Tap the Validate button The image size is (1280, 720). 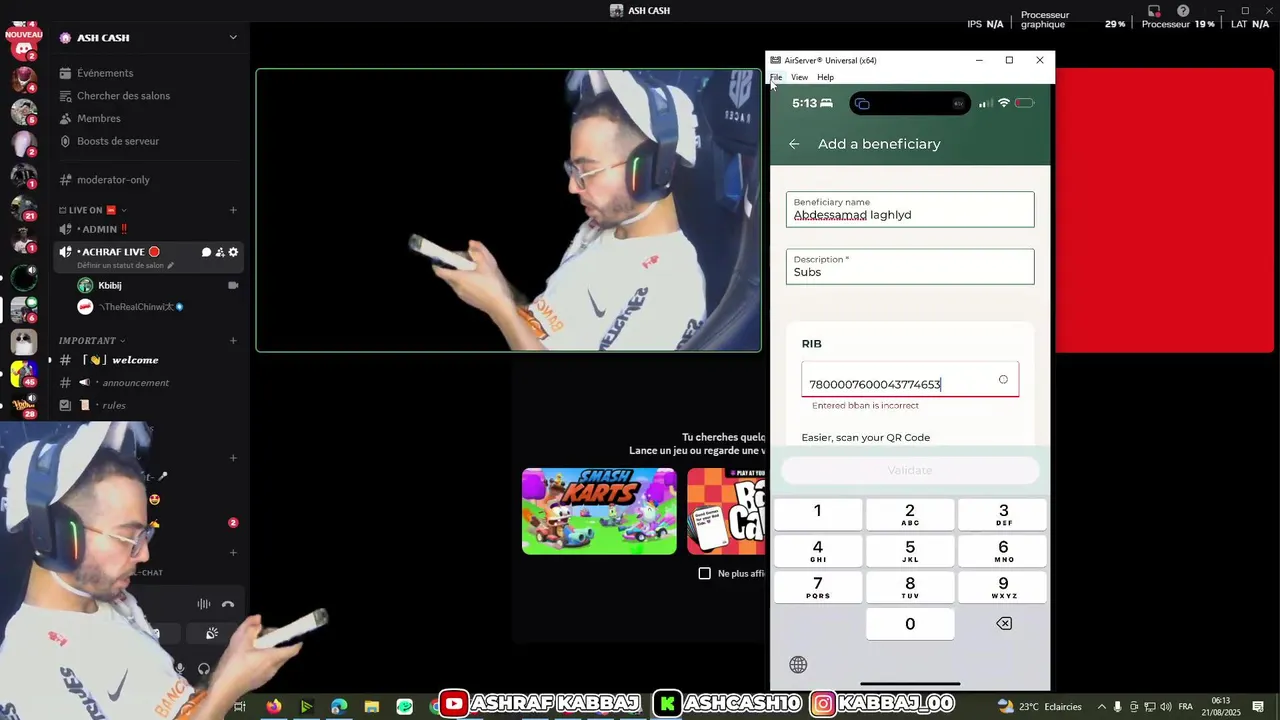(910, 470)
